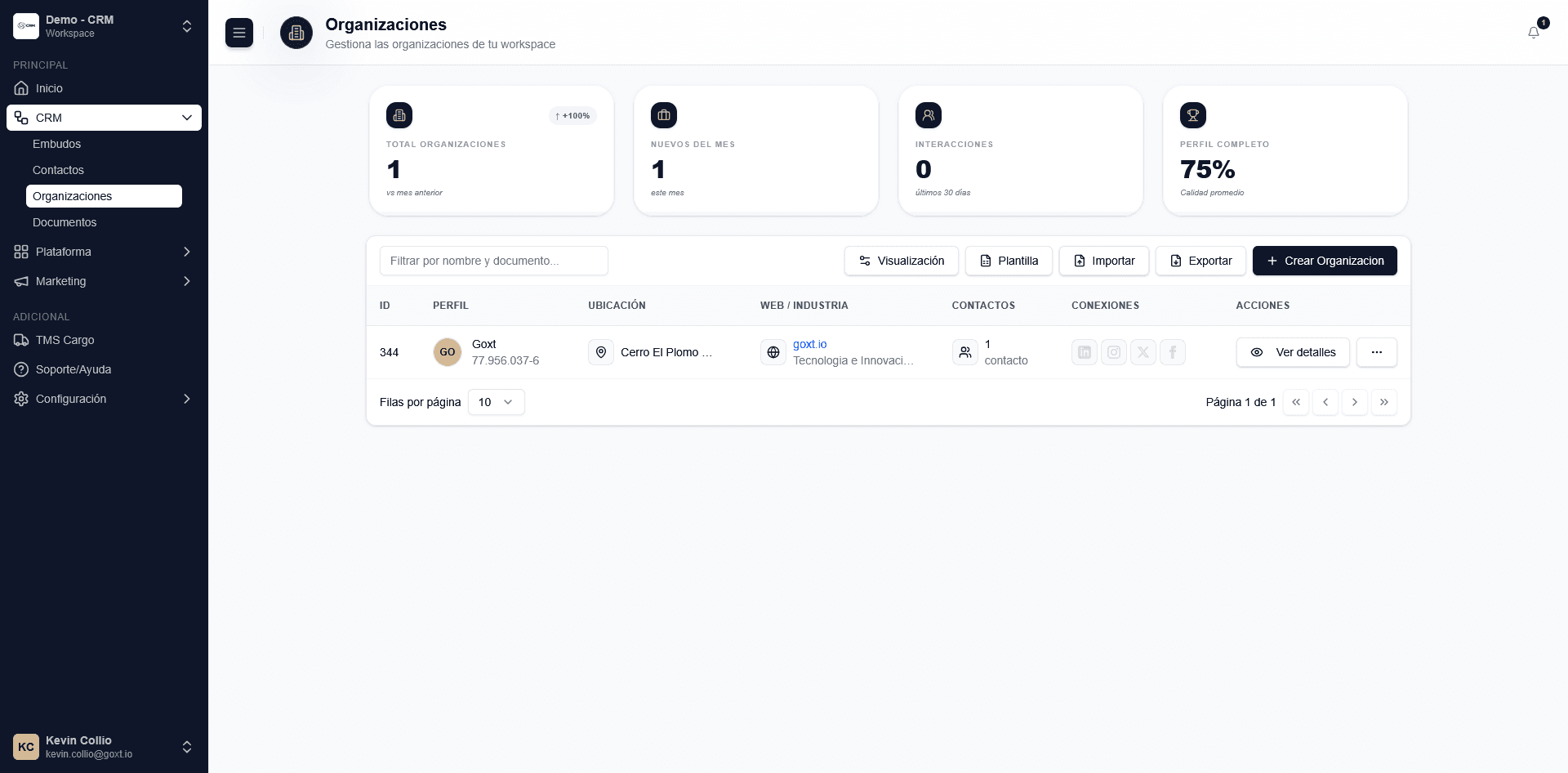Click the Facebook connection icon for Goxt
The height and width of the screenshot is (773, 1568).
point(1173,352)
